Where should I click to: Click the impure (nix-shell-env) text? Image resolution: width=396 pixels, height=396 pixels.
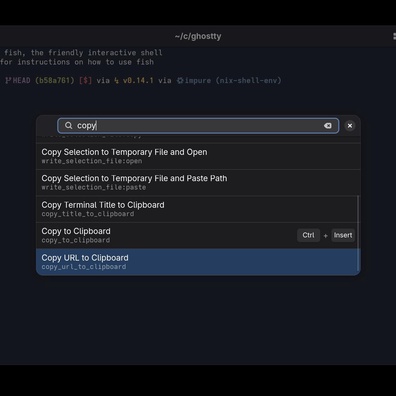click(233, 80)
